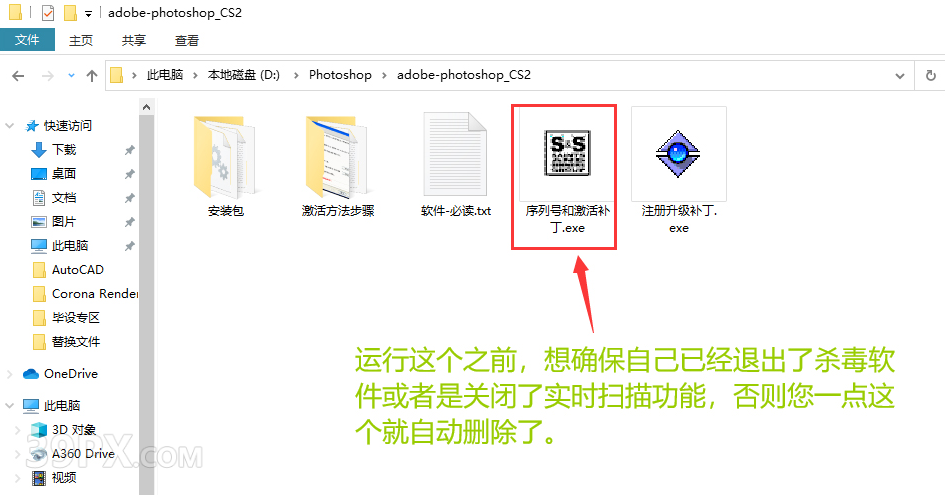Open the AutoCAD folder in the sidebar
Viewport: 945px width, 495px height.
78,270
